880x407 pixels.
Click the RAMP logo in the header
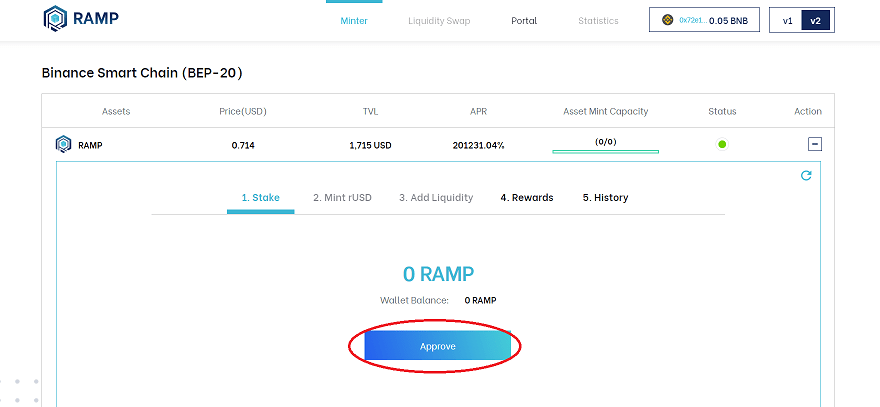(81, 19)
